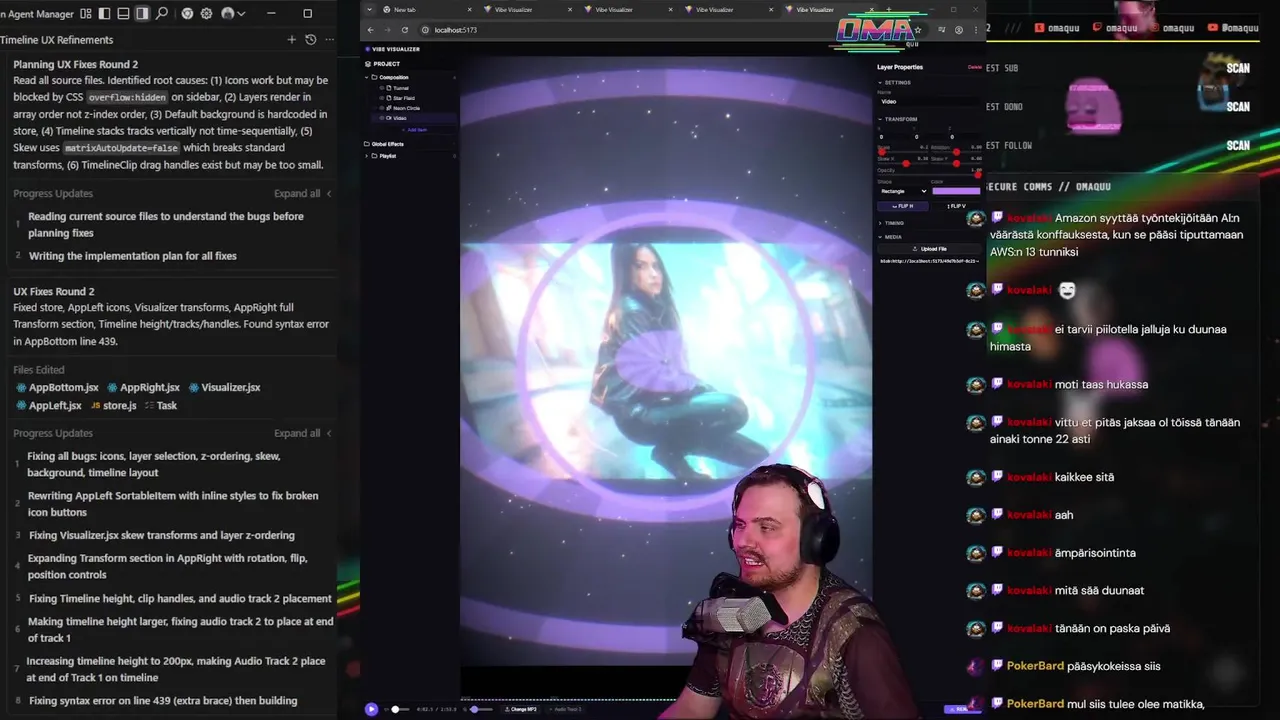This screenshot has height=720, width=1280.
Task: Adjust the Opacity slider
Action: 929,175
